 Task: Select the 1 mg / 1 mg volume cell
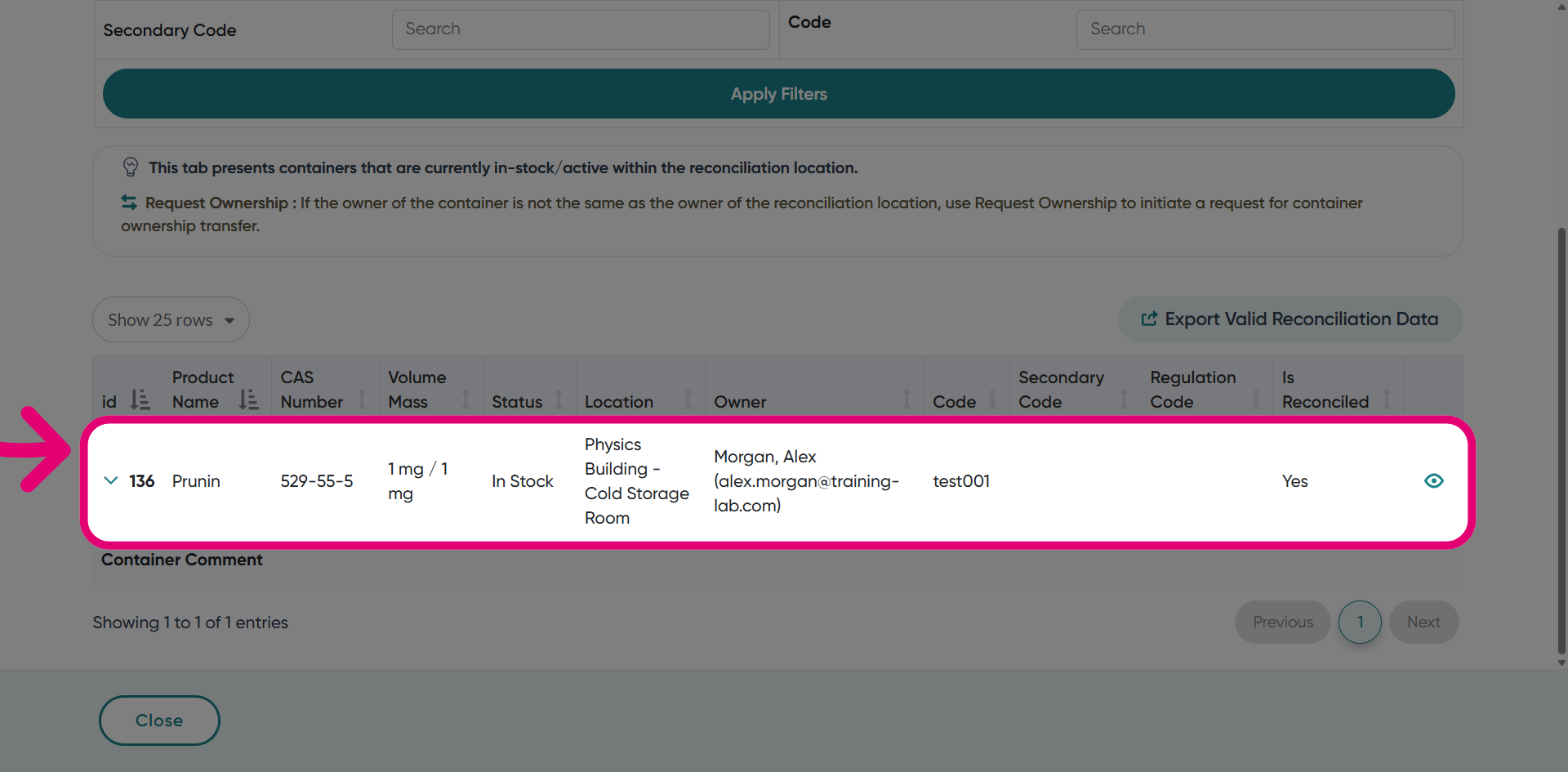click(x=418, y=481)
